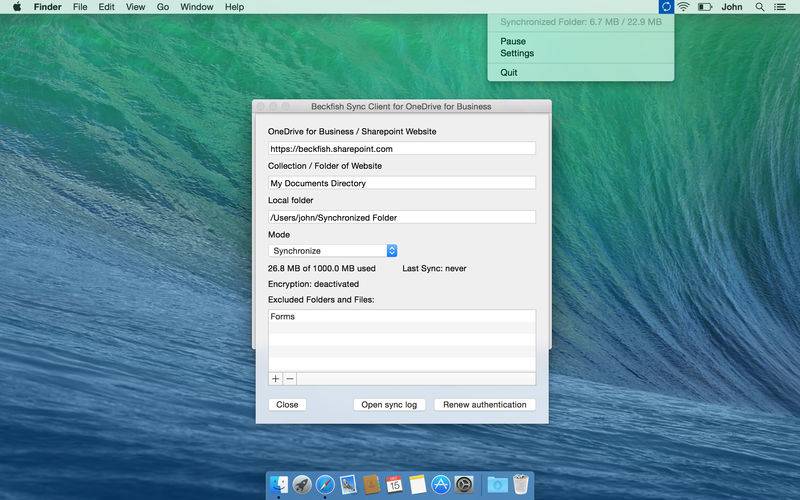The image size is (800, 500).
Task: Open Safari from the Dock
Action: pos(325,484)
